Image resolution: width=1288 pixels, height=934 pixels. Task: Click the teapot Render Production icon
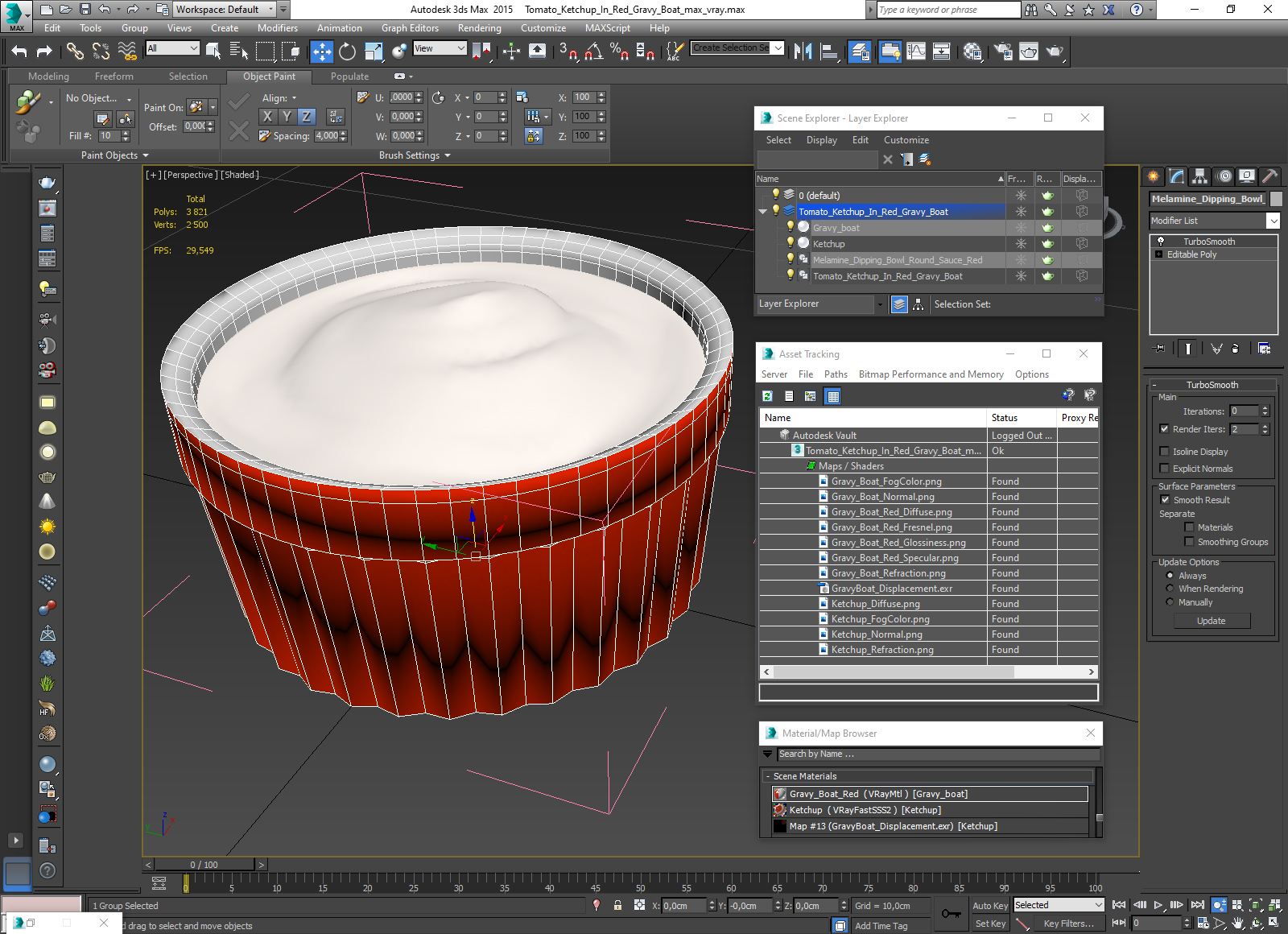click(1055, 52)
